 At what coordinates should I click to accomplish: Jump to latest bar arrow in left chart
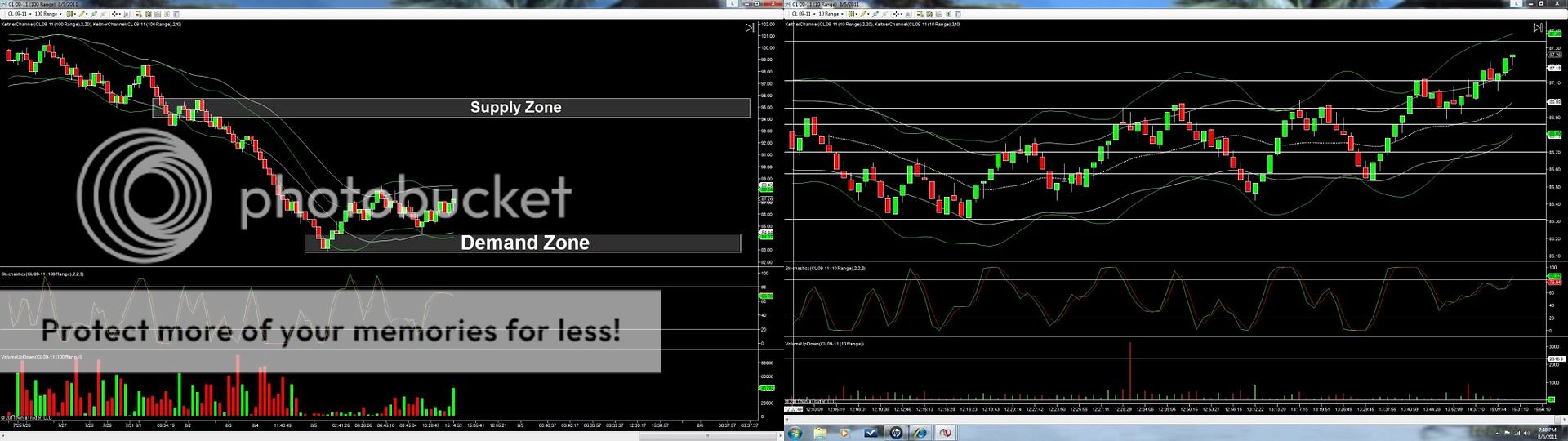click(750, 28)
